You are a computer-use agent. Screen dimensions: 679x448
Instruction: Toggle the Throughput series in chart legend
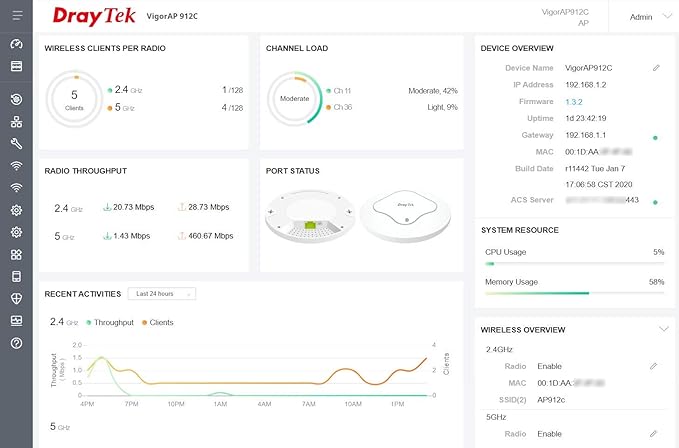113,323
